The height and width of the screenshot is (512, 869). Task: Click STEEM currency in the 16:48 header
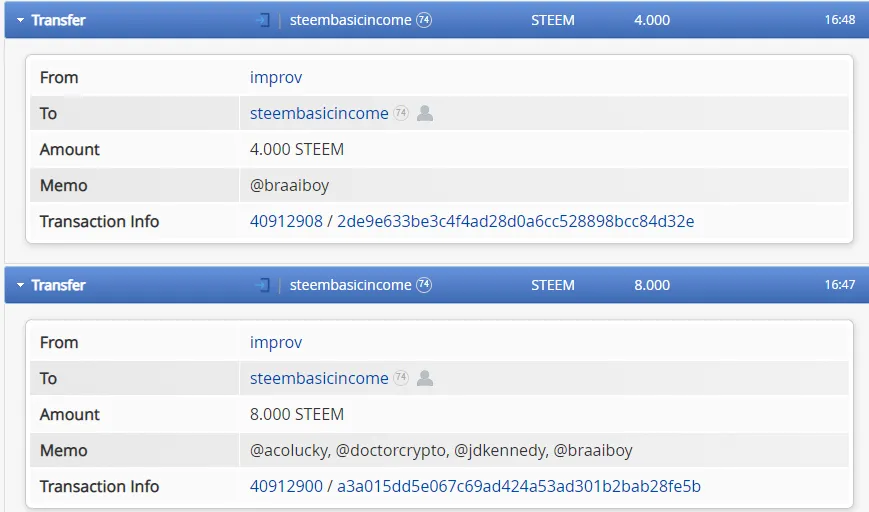pyautogui.click(x=553, y=21)
